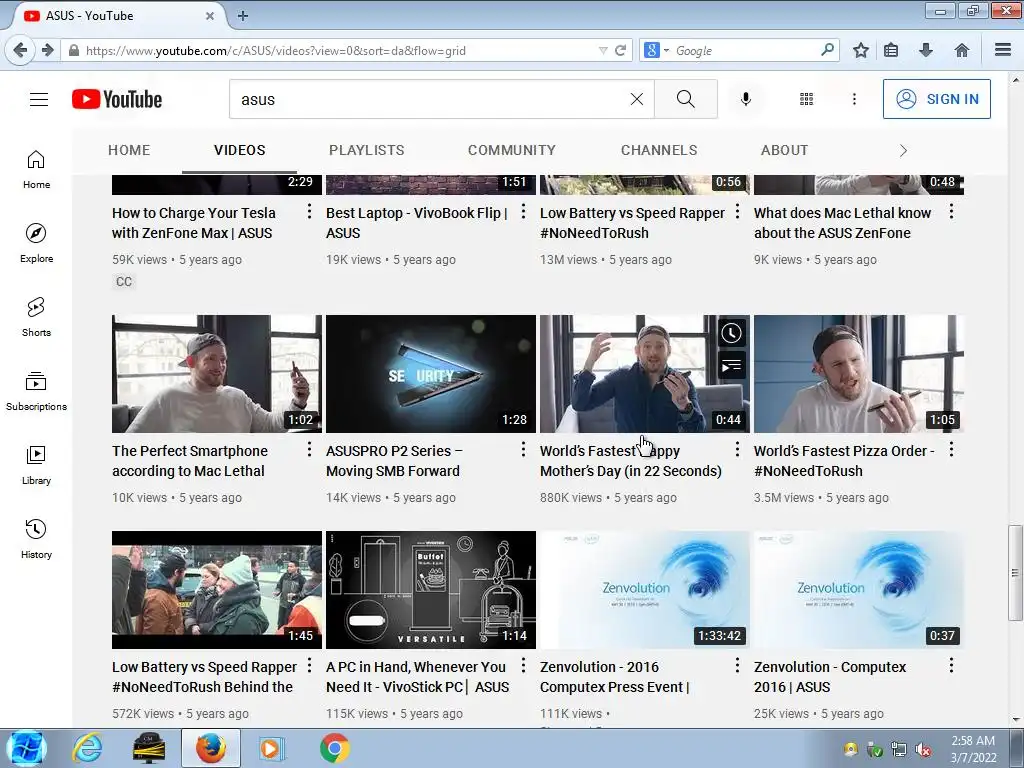
Task: Open 'Zenvolution - Computex 2016 | ASUS' title
Action: (x=830, y=677)
